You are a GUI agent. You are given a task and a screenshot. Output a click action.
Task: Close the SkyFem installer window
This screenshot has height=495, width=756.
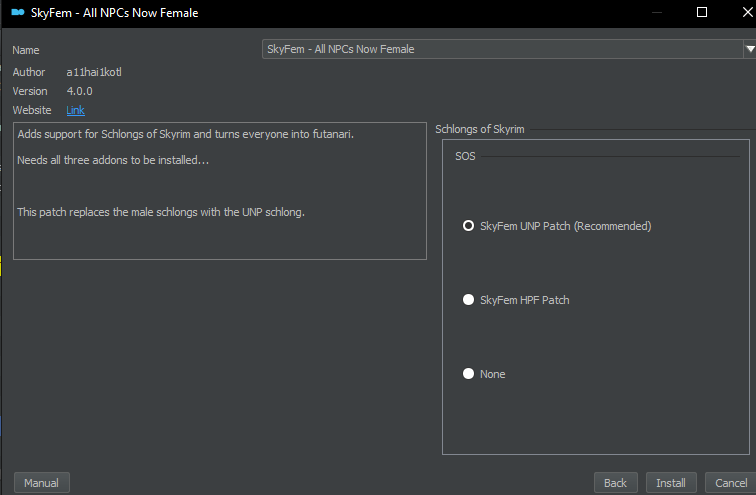pos(748,13)
